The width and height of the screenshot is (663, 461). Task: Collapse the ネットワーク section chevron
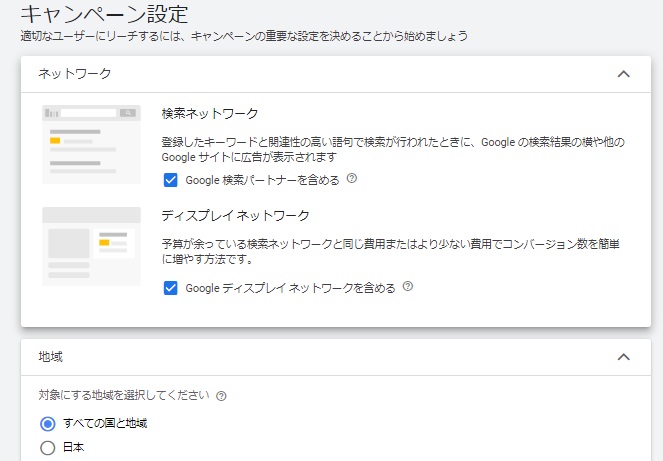(624, 74)
